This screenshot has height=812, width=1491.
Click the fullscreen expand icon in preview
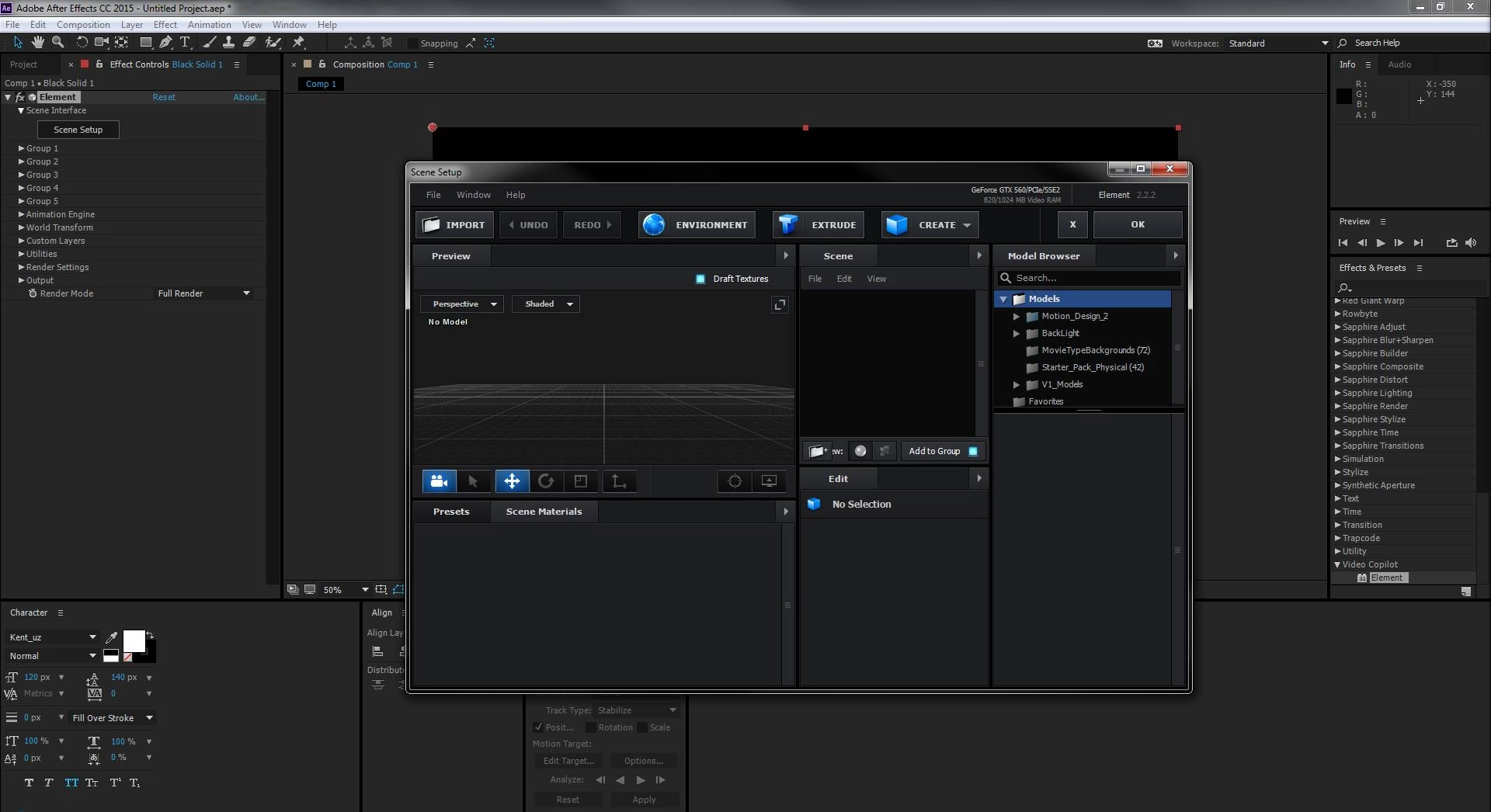point(780,304)
